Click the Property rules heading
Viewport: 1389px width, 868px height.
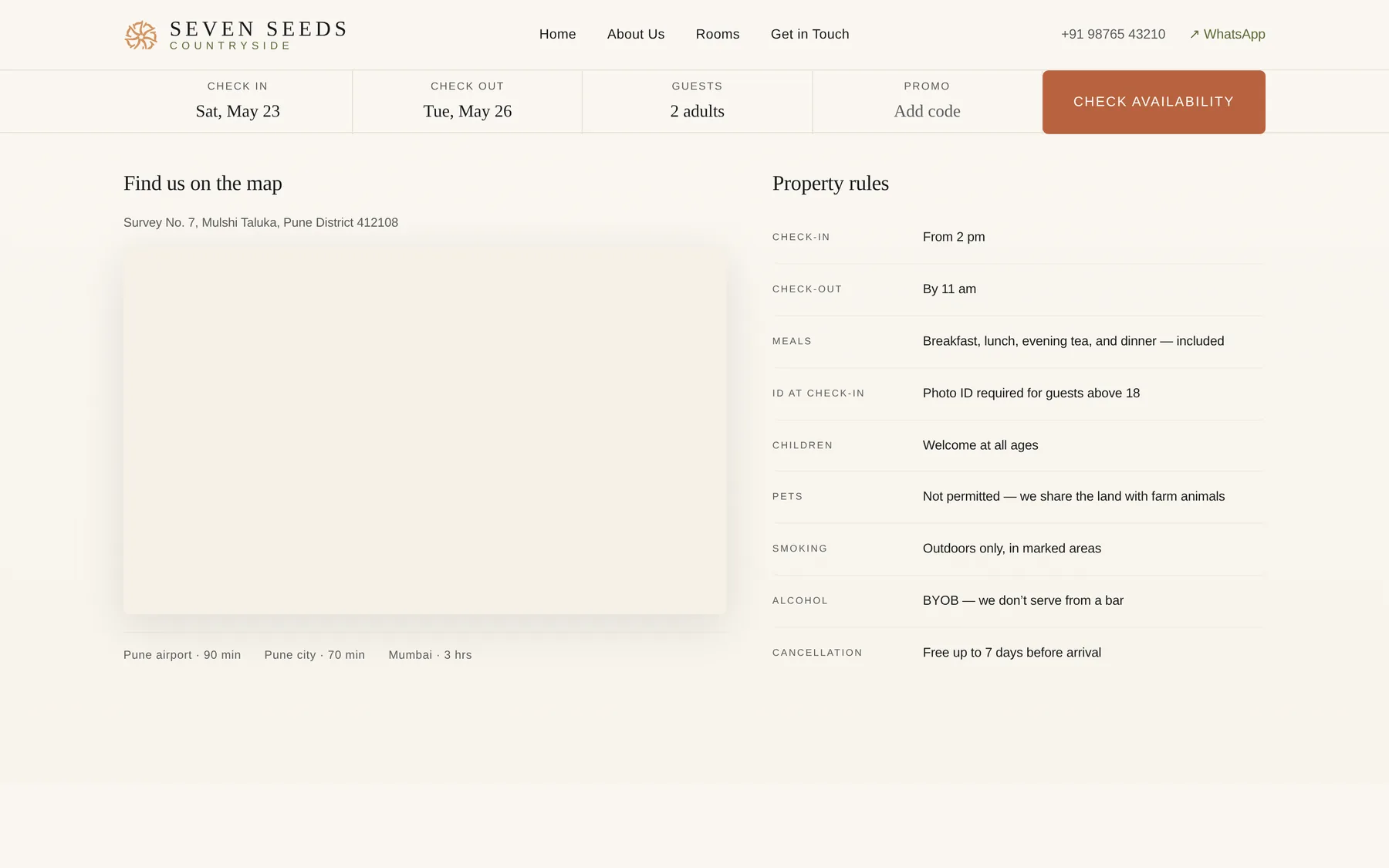pyautogui.click(x=830, y=184)
